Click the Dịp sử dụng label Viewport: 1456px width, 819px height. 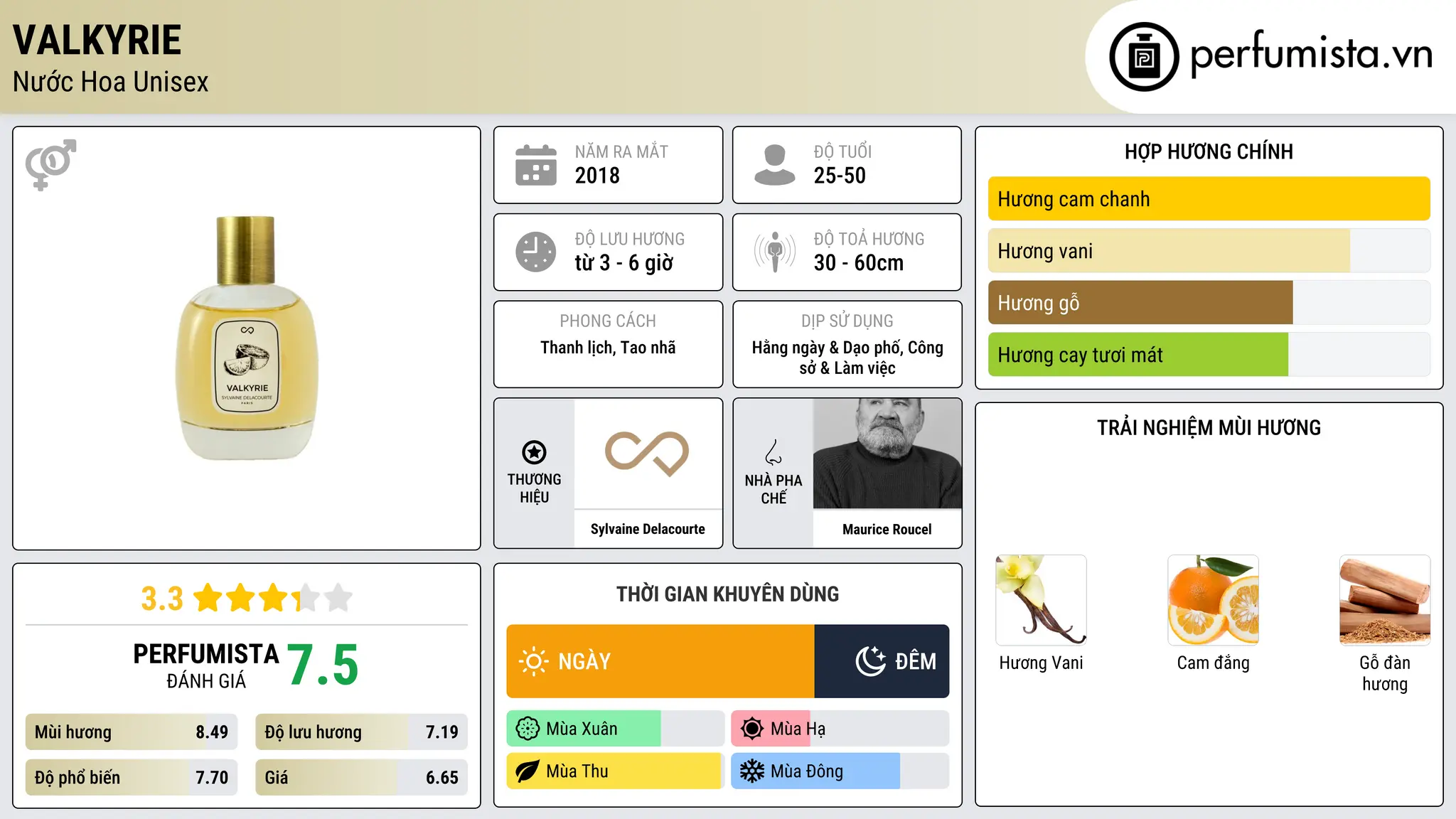[x=847, y=321]
